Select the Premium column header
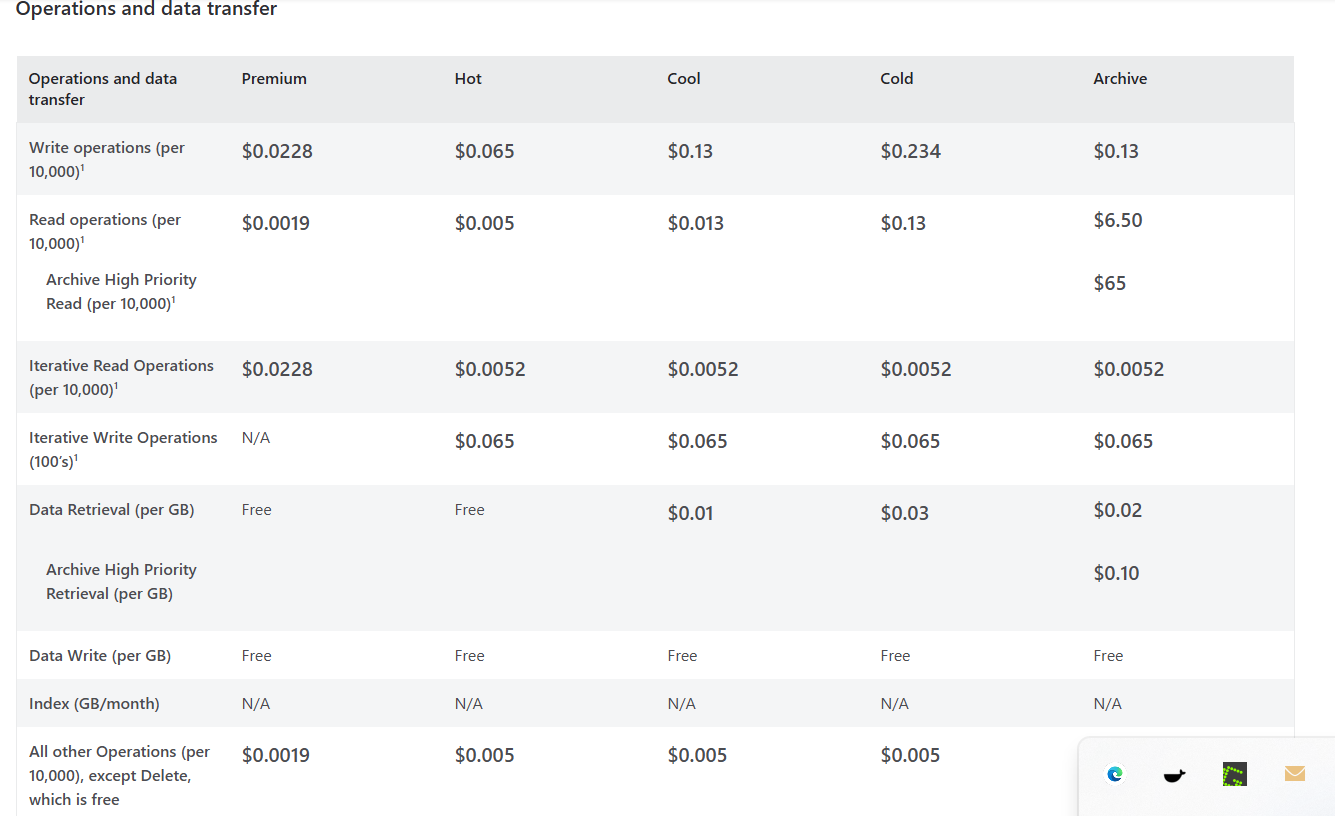This screenshot has height=816, width=1335. point(274,78)
